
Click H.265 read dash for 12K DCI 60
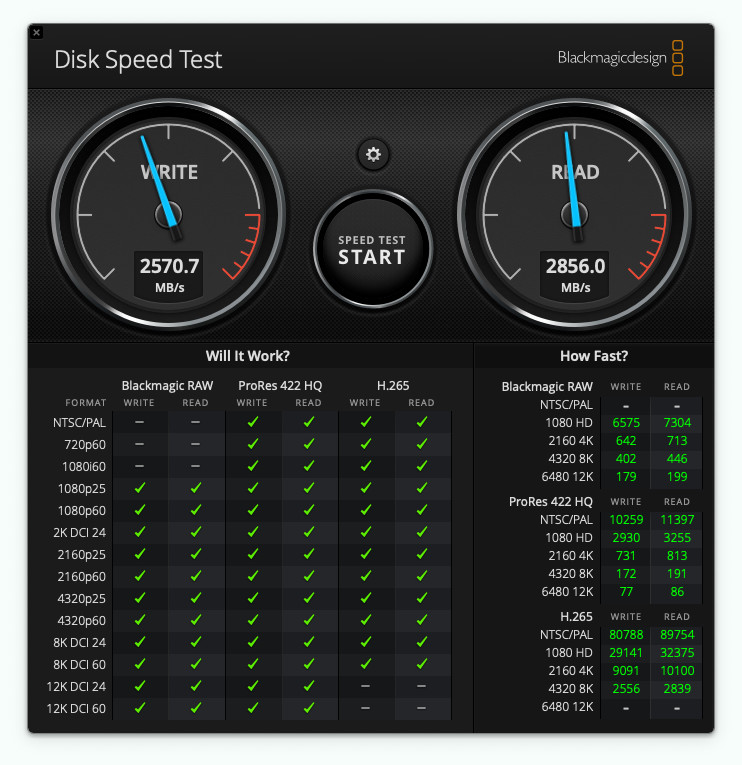point(422,708)
